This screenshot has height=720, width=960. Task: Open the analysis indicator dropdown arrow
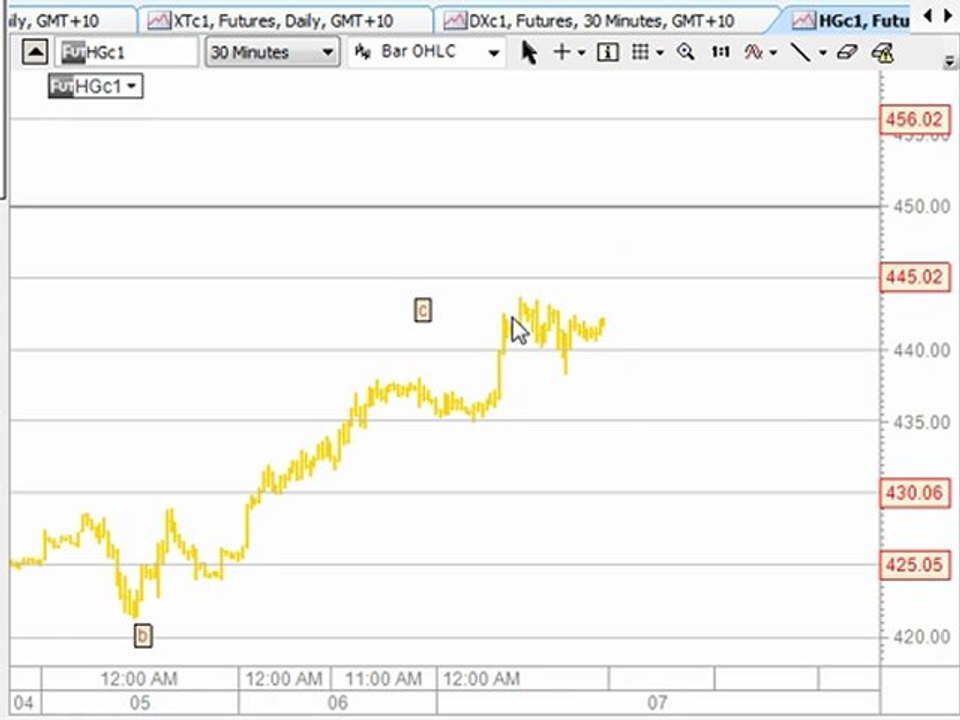[773, 53]
